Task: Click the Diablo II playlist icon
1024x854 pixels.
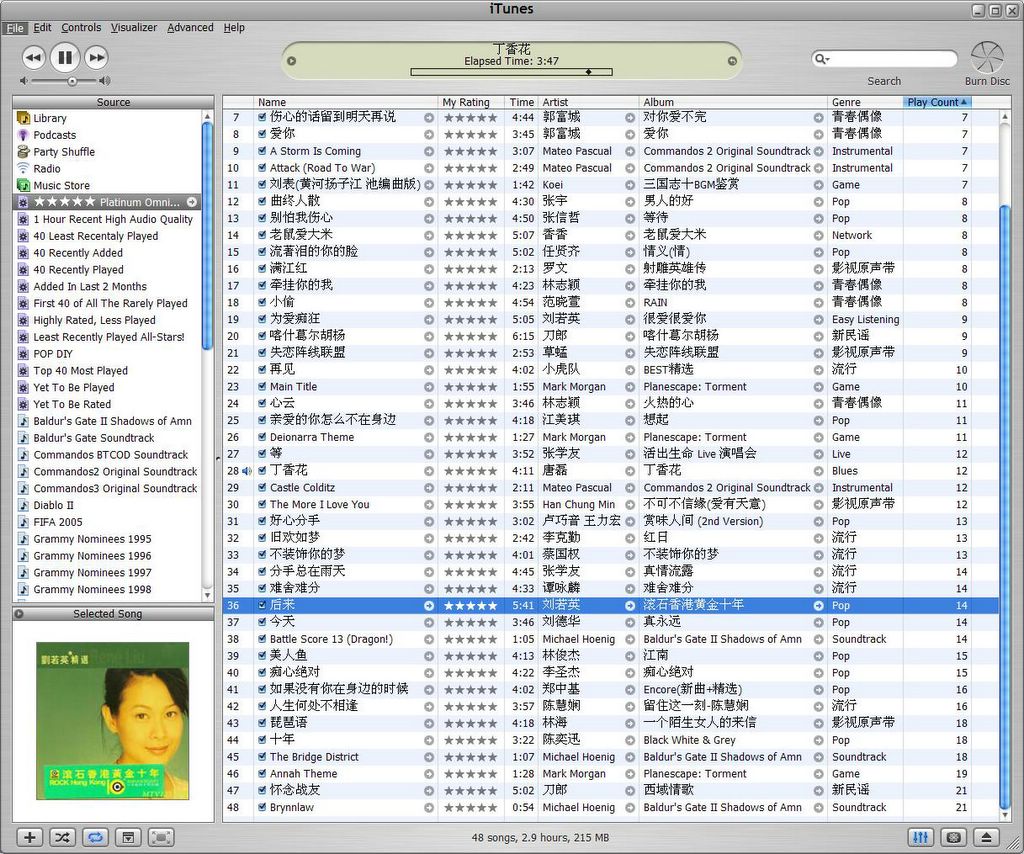Action: point(23,505)
